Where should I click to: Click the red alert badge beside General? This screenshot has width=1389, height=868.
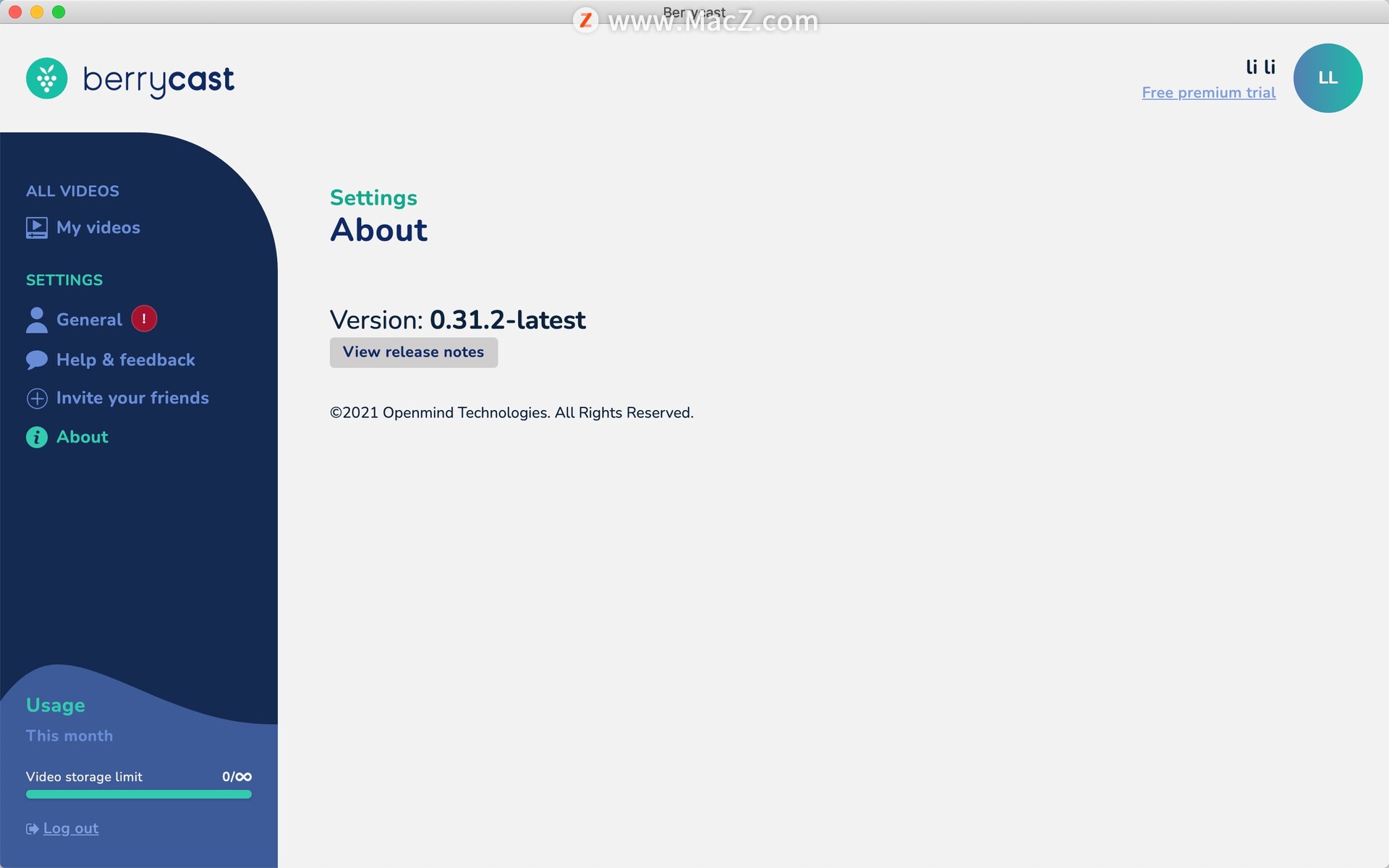click(144, 319)
